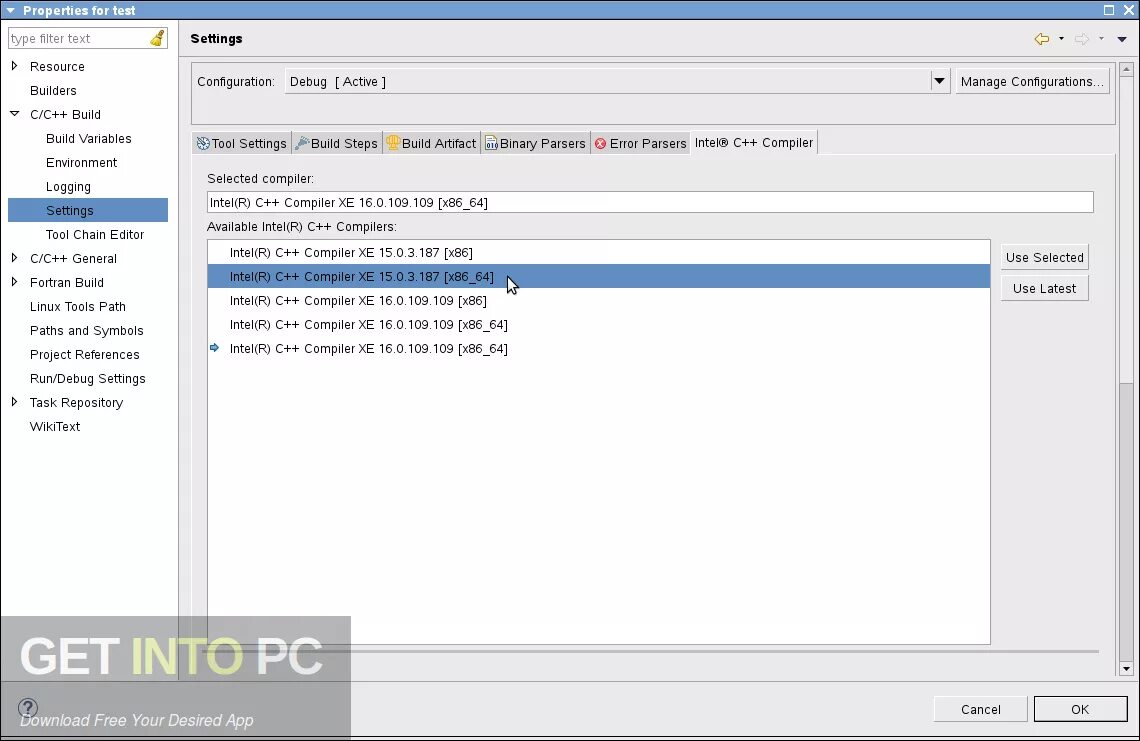Click the vertical scrollbar up arrow
1140x741 pixels.
[x=1126, y=70]
